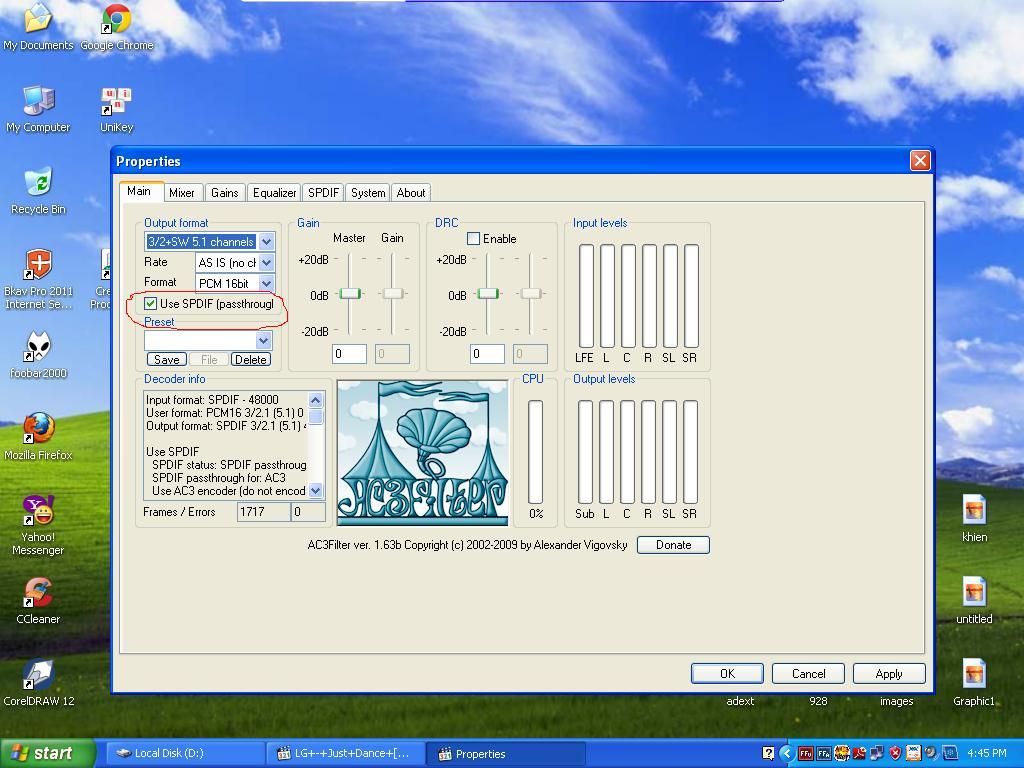Click the Master gain value field

point(349,354)
